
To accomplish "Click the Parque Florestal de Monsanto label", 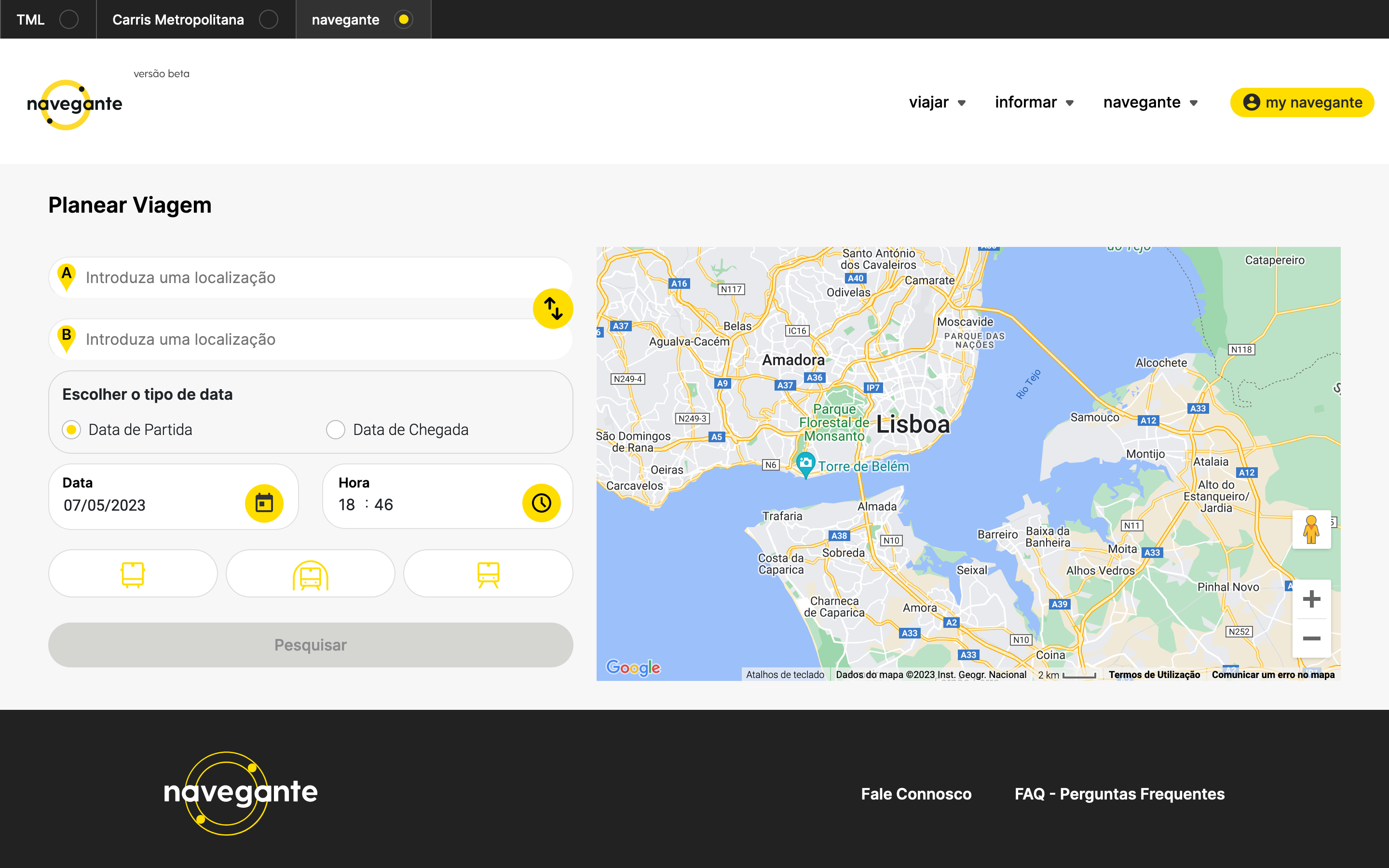I will tap(834, 422).
